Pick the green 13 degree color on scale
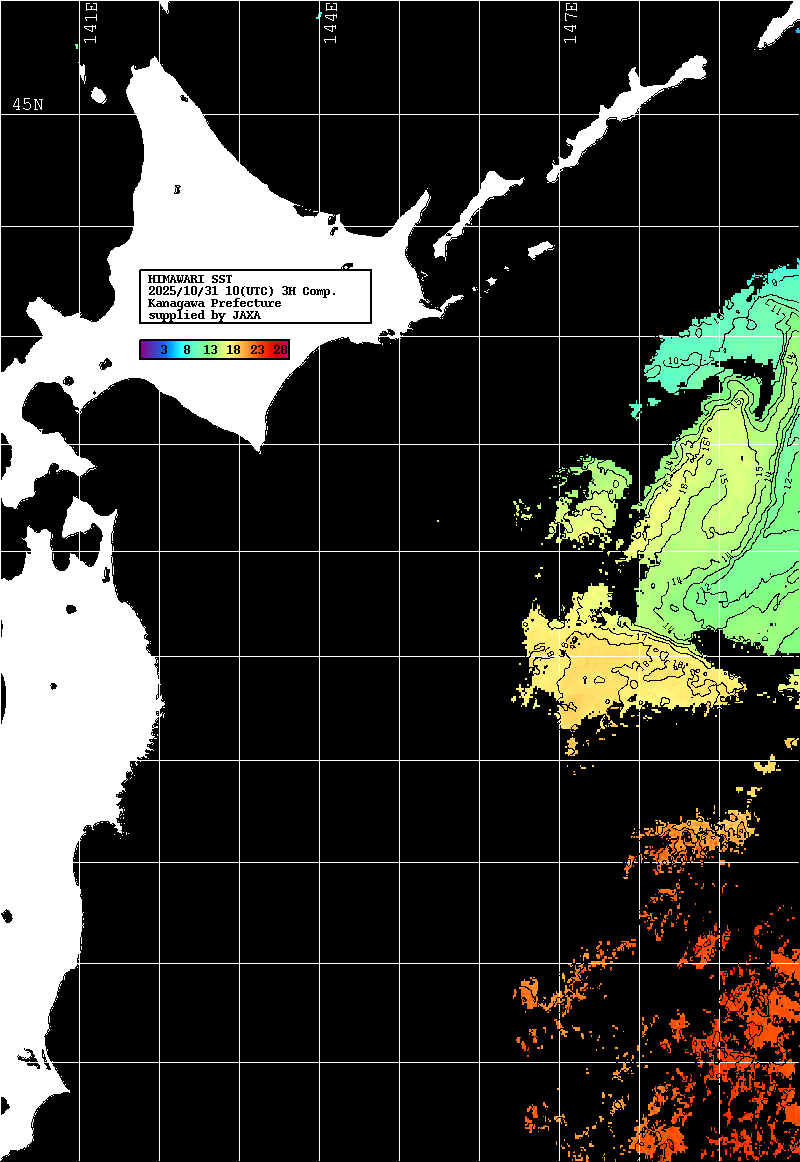This screenshot has width=800, height=1162. [210, 349]
